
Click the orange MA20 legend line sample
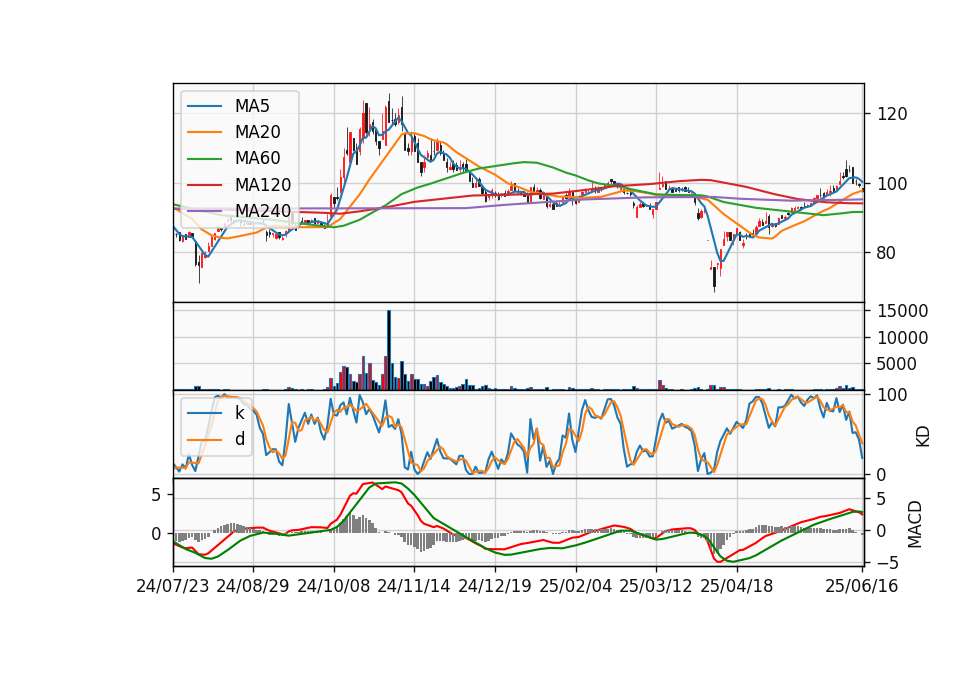click(204, 132)
